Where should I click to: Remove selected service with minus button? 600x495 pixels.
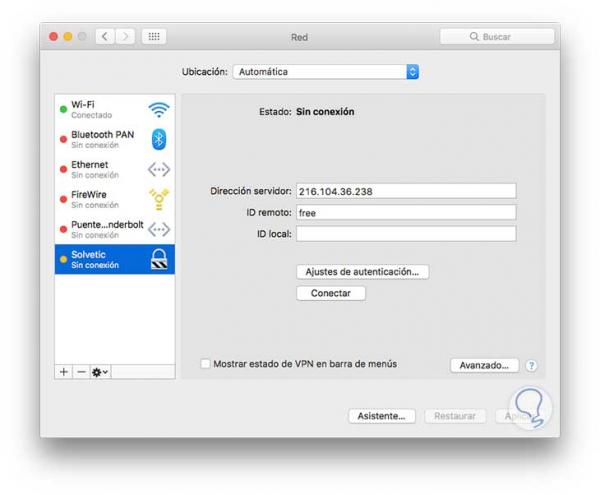tap(81, 372)
